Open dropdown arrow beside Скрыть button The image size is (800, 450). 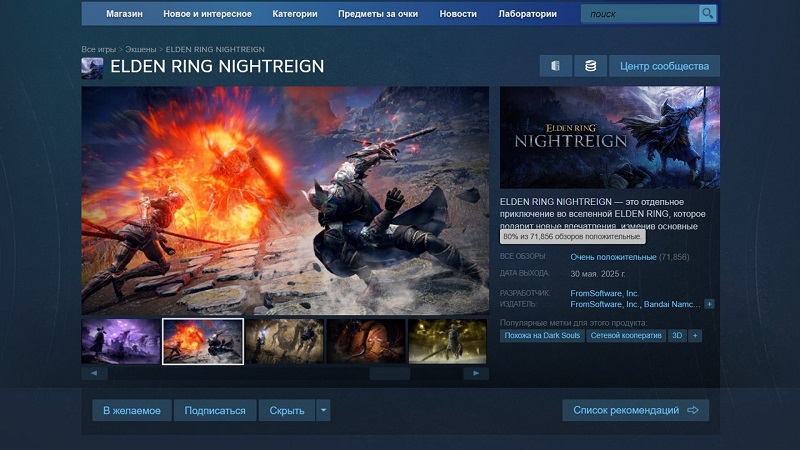coord(323,410)
